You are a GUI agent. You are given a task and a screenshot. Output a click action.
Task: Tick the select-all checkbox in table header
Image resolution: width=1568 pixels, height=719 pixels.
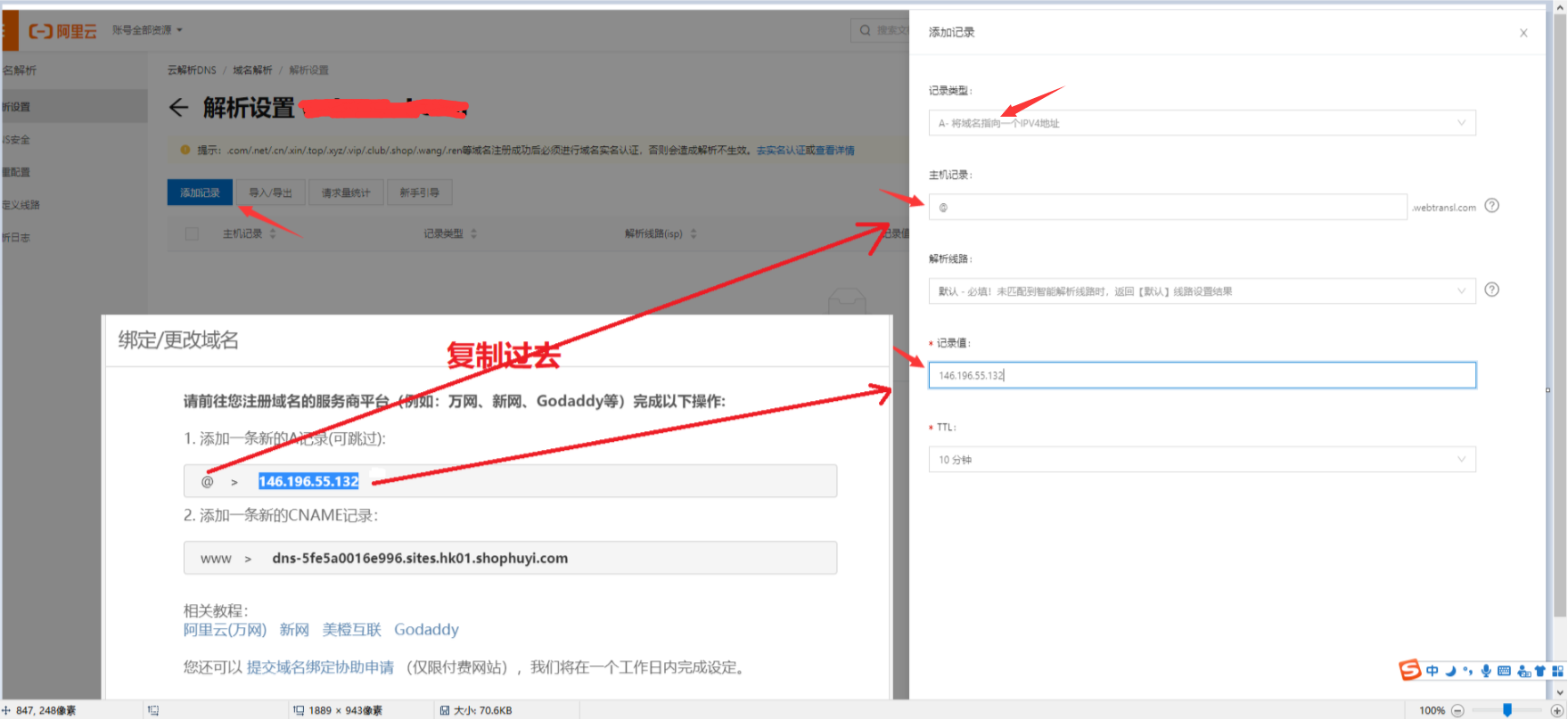pos(192,233)
